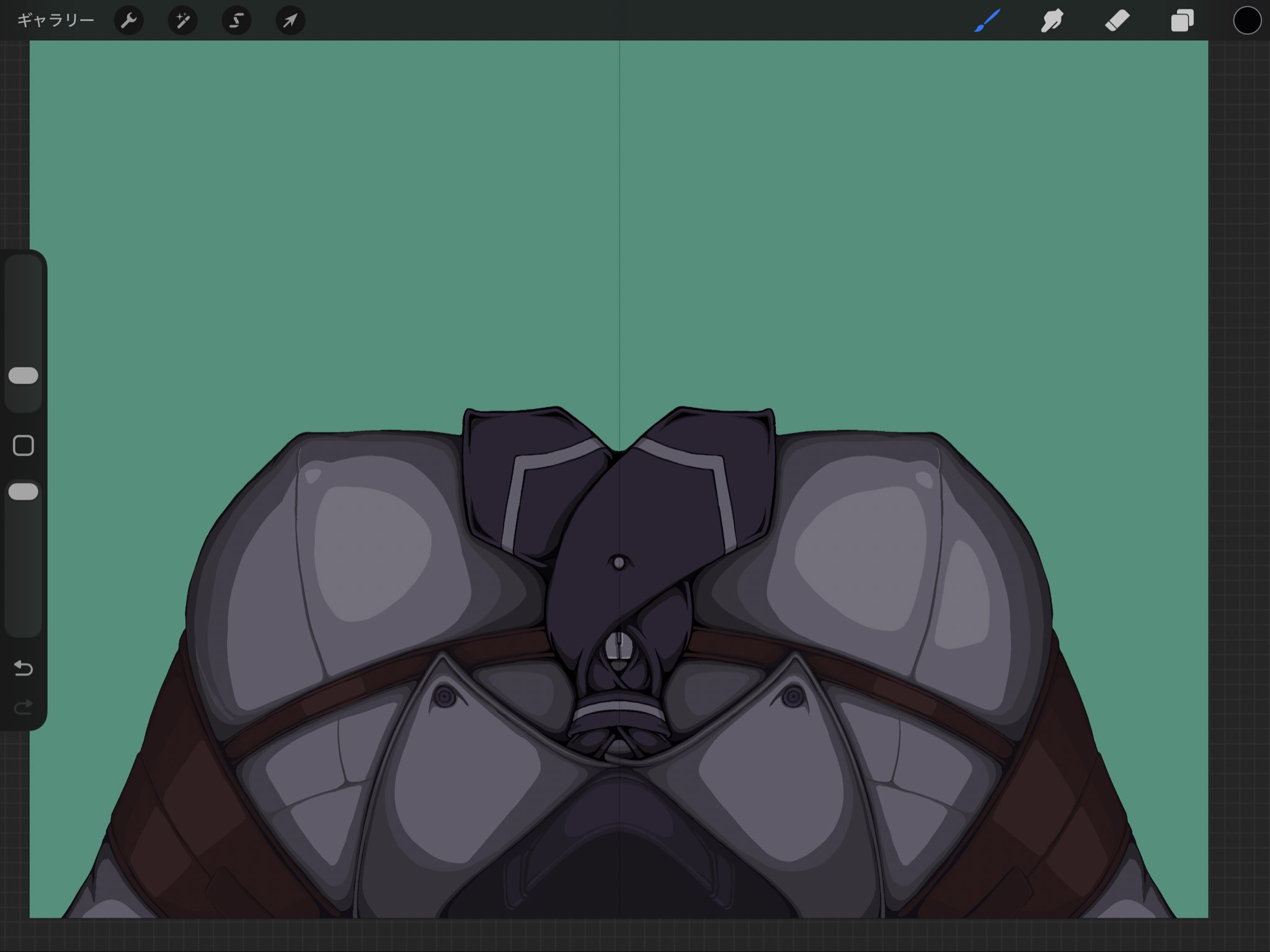Return to ギャラリー (Gallery)
1270x952 pixels.
[55, 21]
